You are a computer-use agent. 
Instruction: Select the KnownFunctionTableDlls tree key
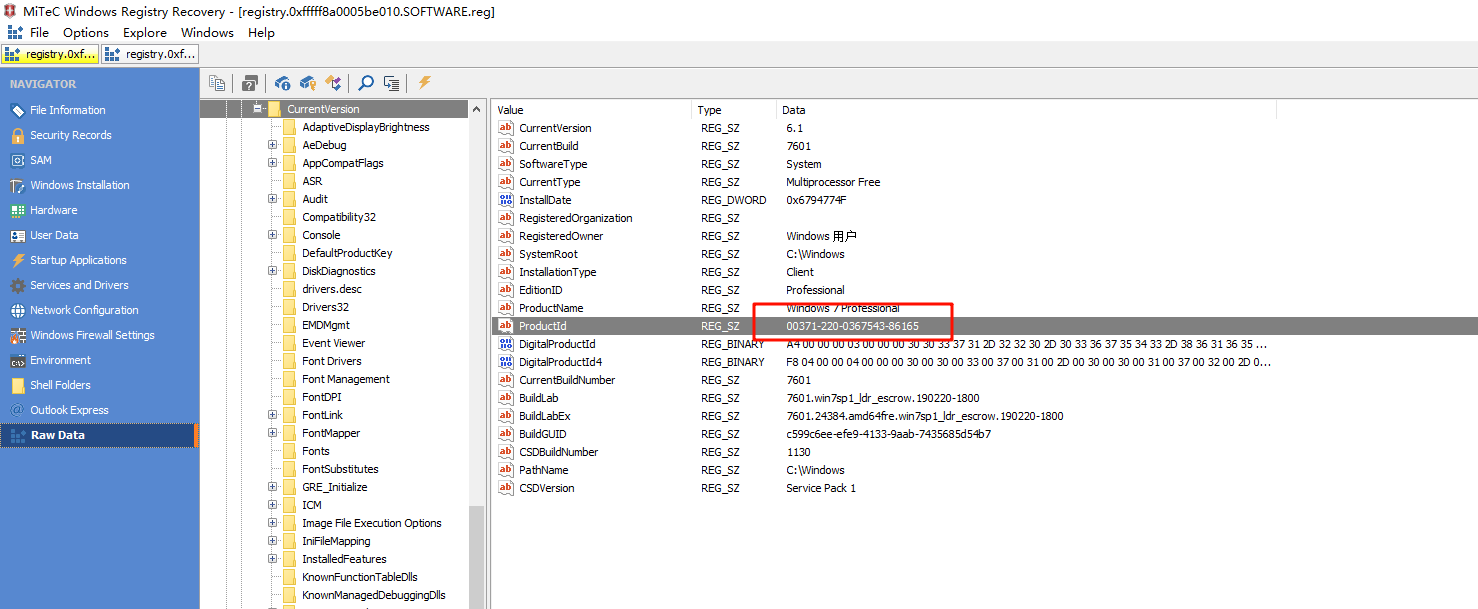click(x=360, y=577)
